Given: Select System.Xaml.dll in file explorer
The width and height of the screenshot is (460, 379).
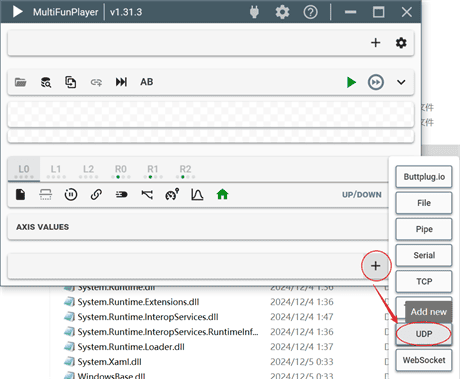Looking at the screenshot, I should [110, 362].
